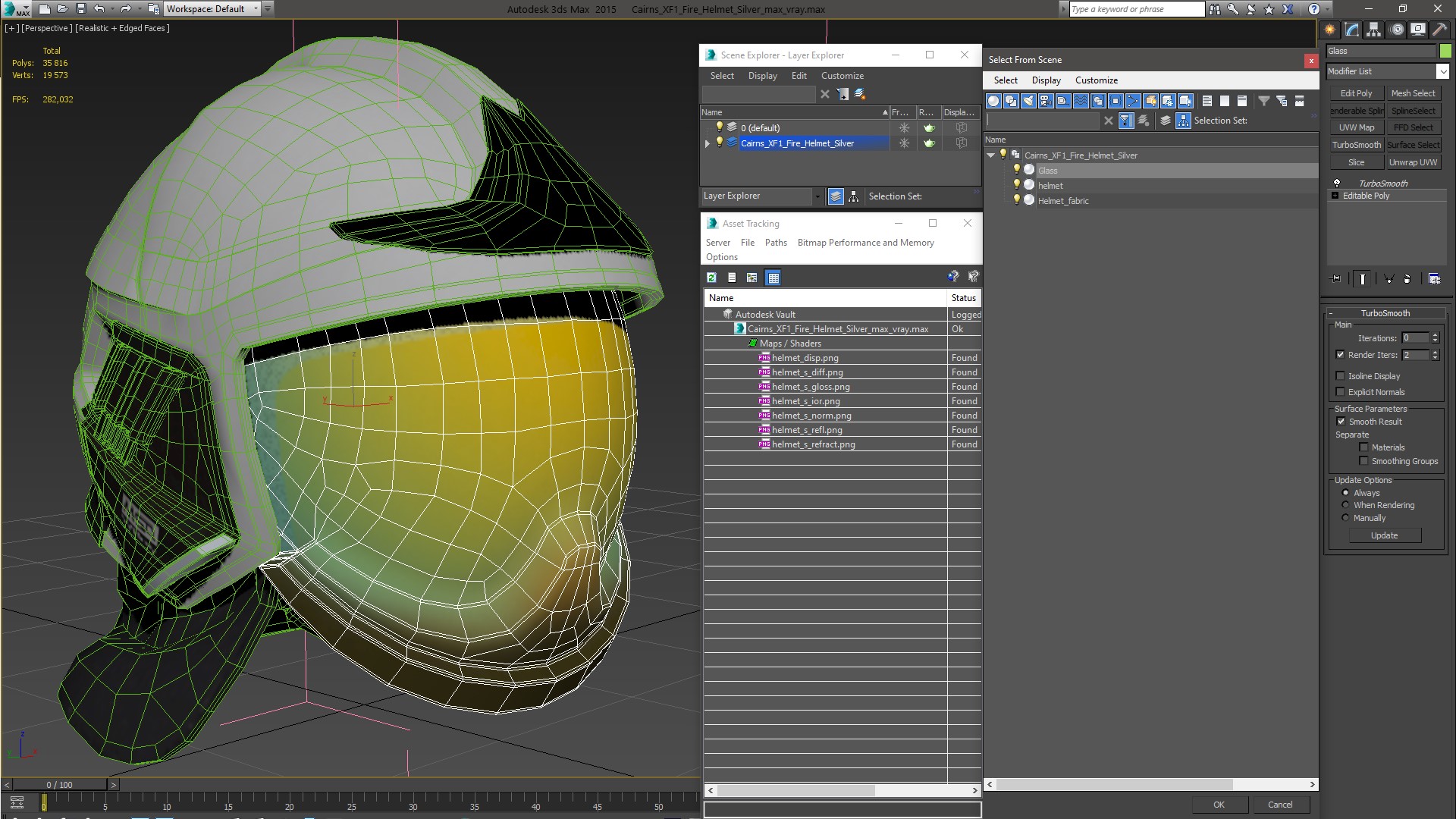Open the 3ds Max application menu
Image resolution: width=1456 pixels, height=819 pixels.
point(17,9)
